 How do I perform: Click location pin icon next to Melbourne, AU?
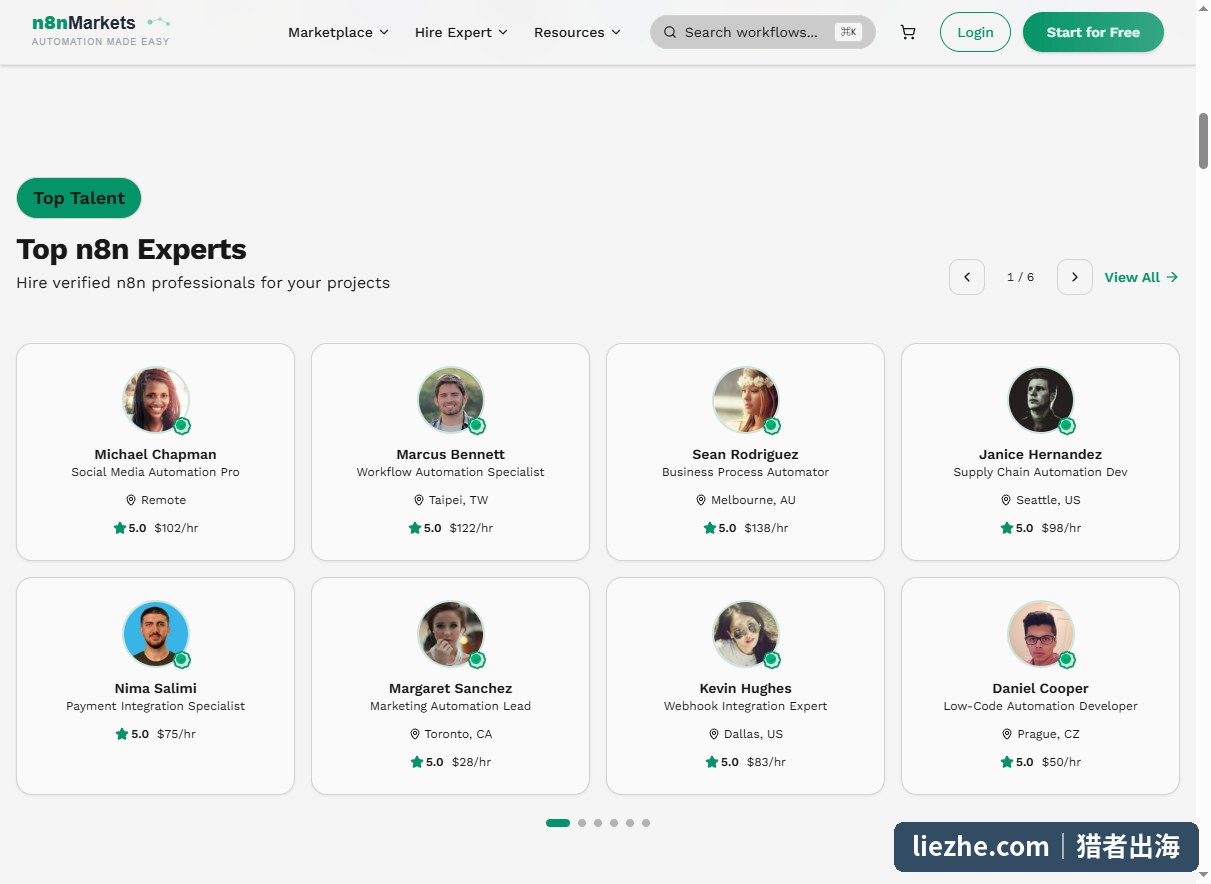click(x=701, y=500)
